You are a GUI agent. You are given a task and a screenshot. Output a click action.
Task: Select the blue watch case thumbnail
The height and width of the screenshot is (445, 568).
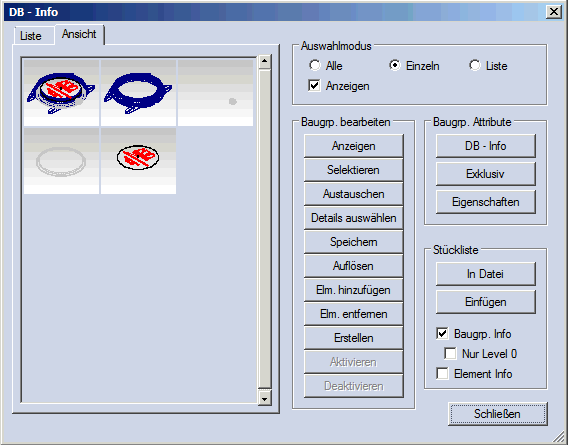[138, 93]
